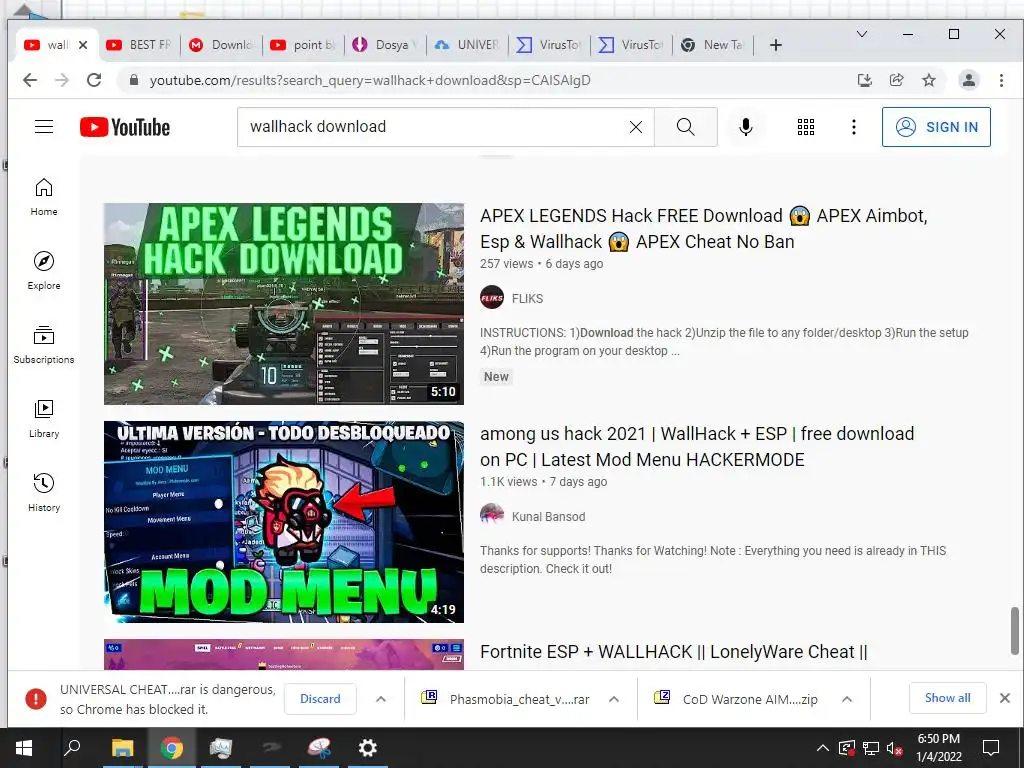
Task: Close the downloads bar
Action: coord(1005,698)
